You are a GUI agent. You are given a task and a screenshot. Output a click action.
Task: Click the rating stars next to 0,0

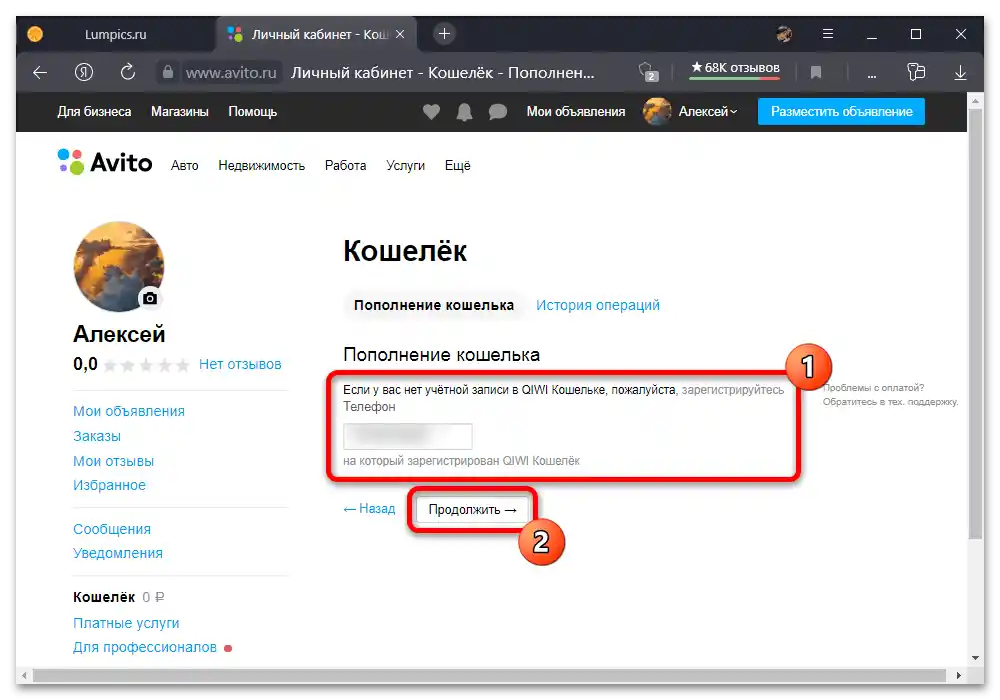tap(147, 365)
